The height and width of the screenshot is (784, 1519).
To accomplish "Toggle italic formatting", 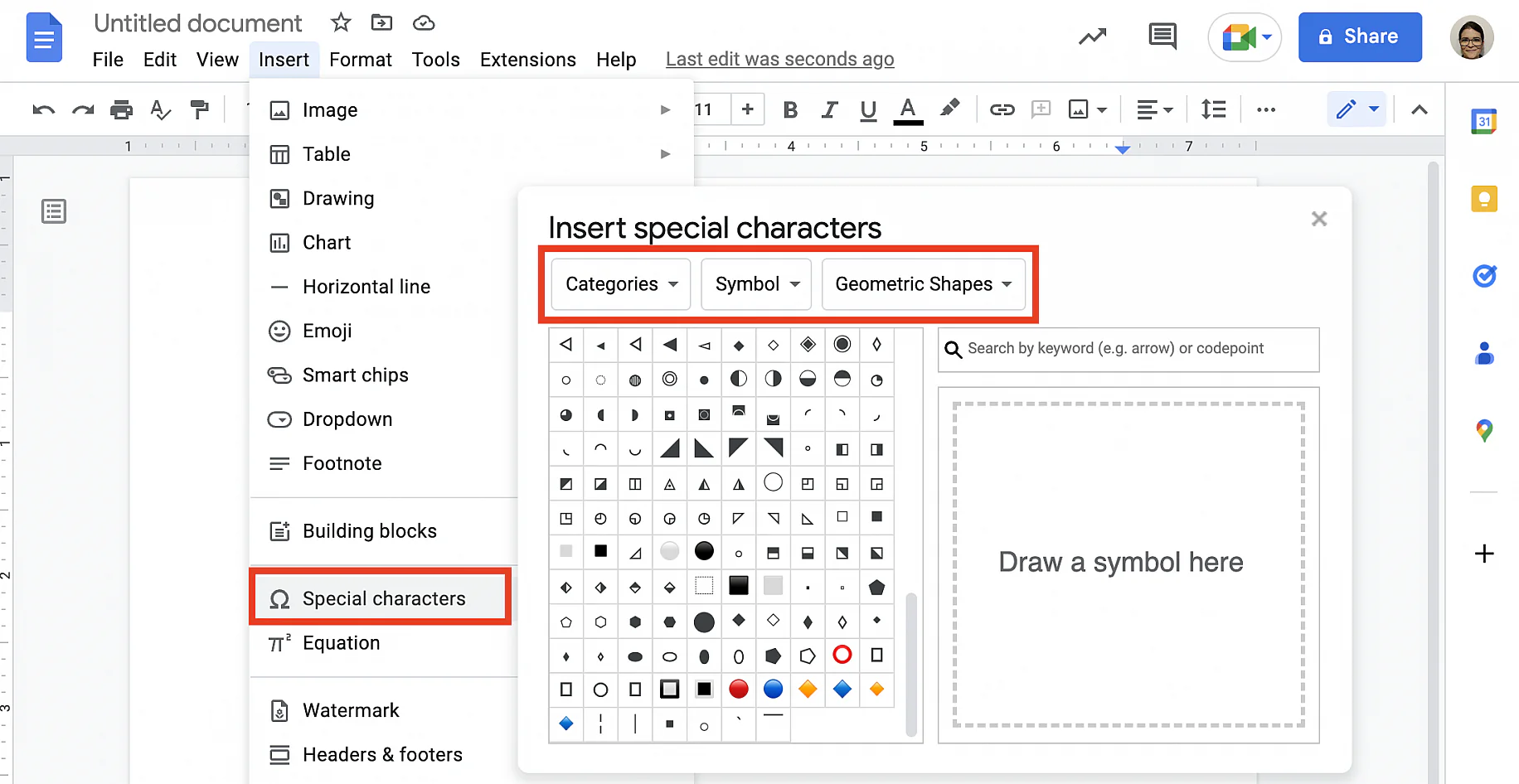I will [x=829, y=109].
